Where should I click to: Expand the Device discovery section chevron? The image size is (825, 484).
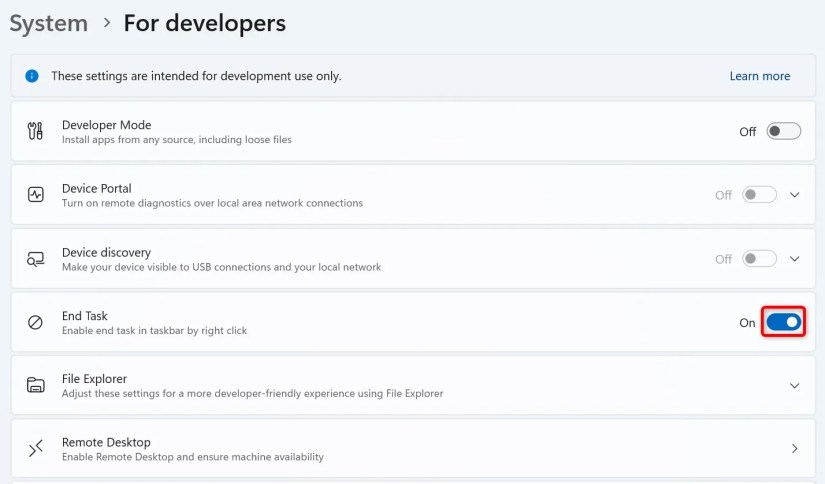pyautogui.click(x=795, y=259)
